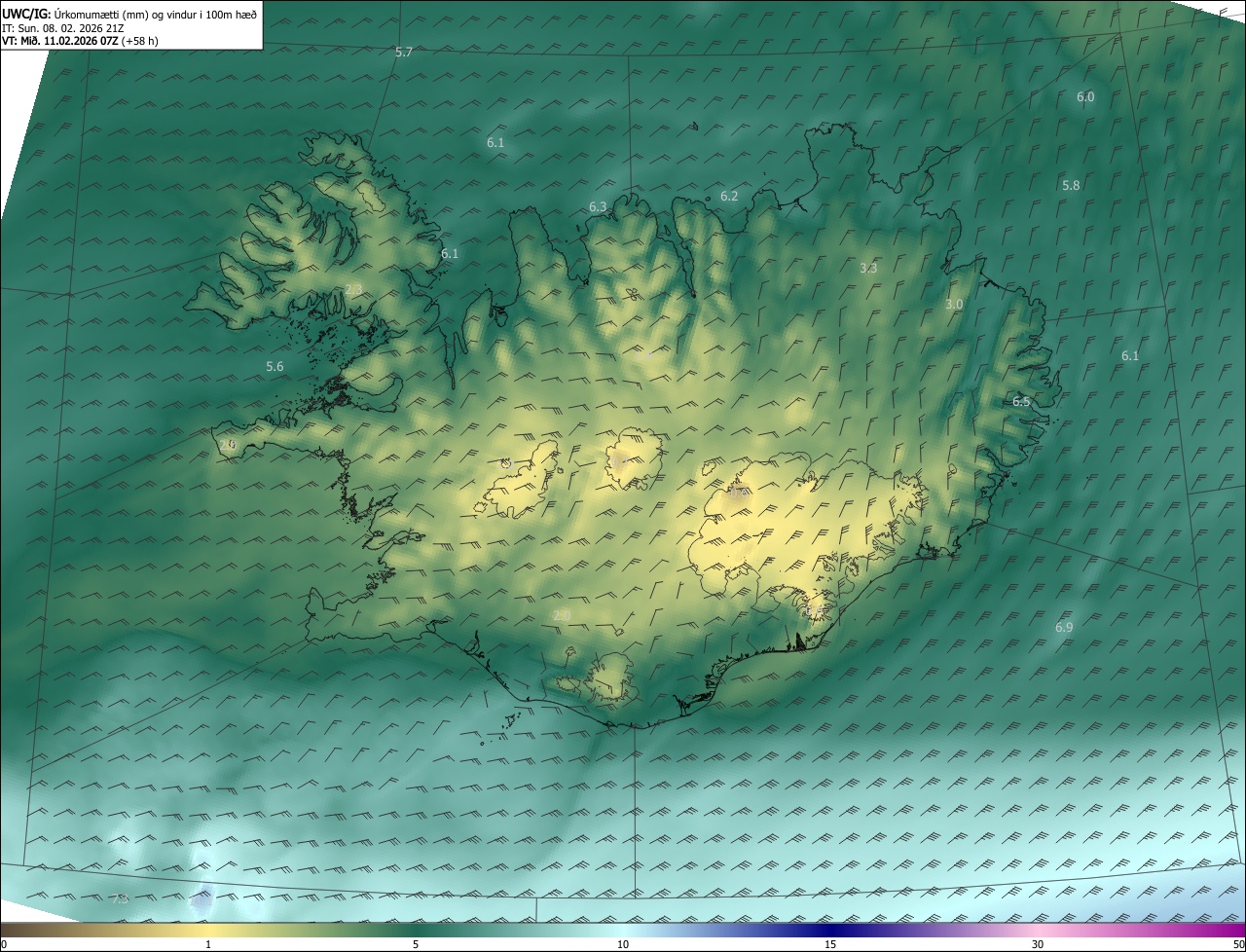
Task: Click the 5 tick on the color scale
Action: pyautogui.click(x=416, y=944)
